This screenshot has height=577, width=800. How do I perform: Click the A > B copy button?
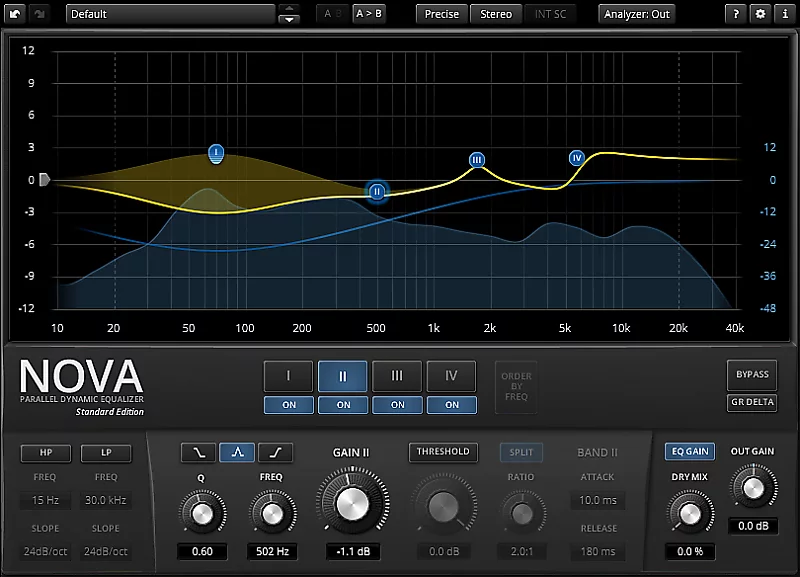[x=369, y=14]
